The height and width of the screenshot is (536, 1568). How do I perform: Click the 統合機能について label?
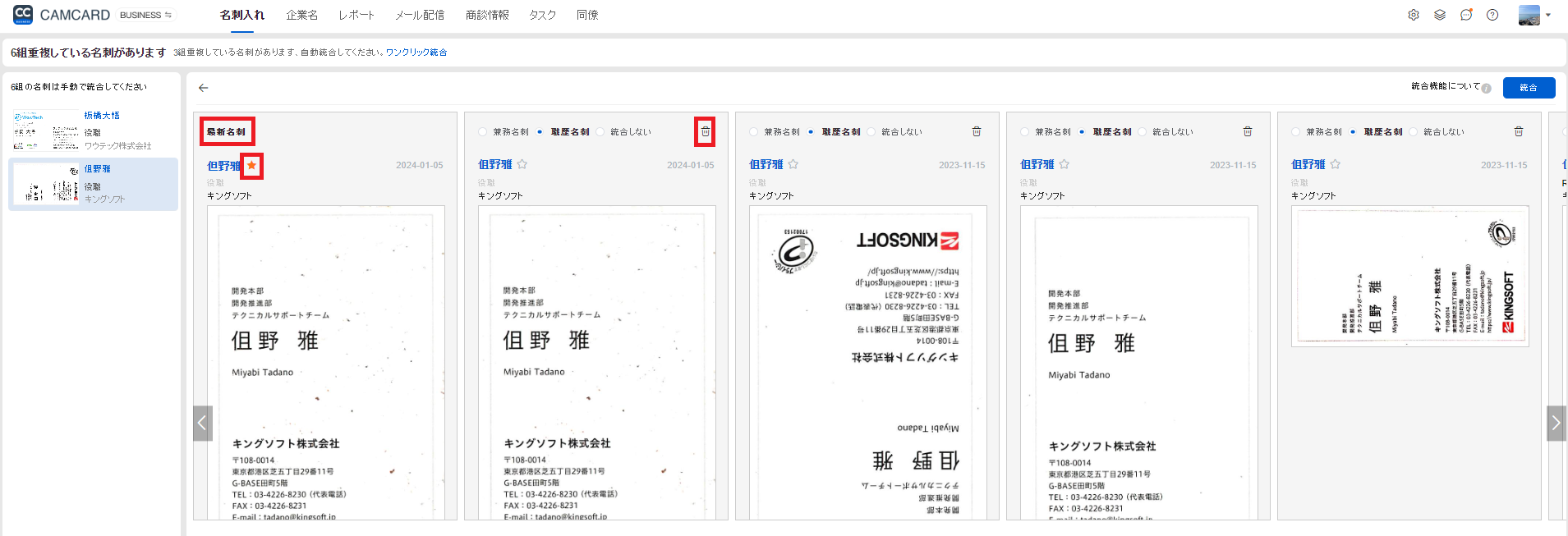[x=1446, y=86]
